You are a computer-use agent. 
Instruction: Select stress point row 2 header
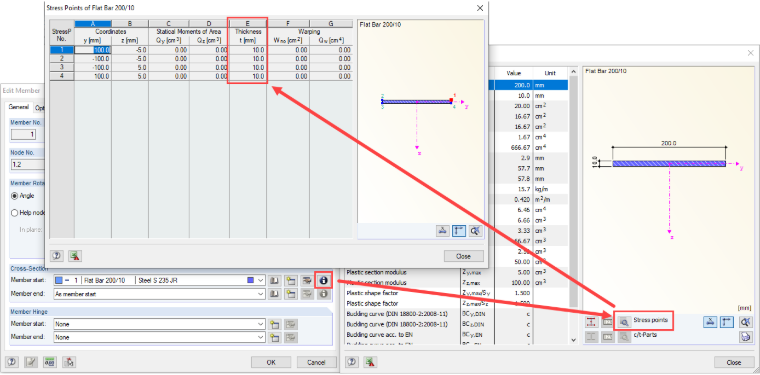tap(62, 59)
